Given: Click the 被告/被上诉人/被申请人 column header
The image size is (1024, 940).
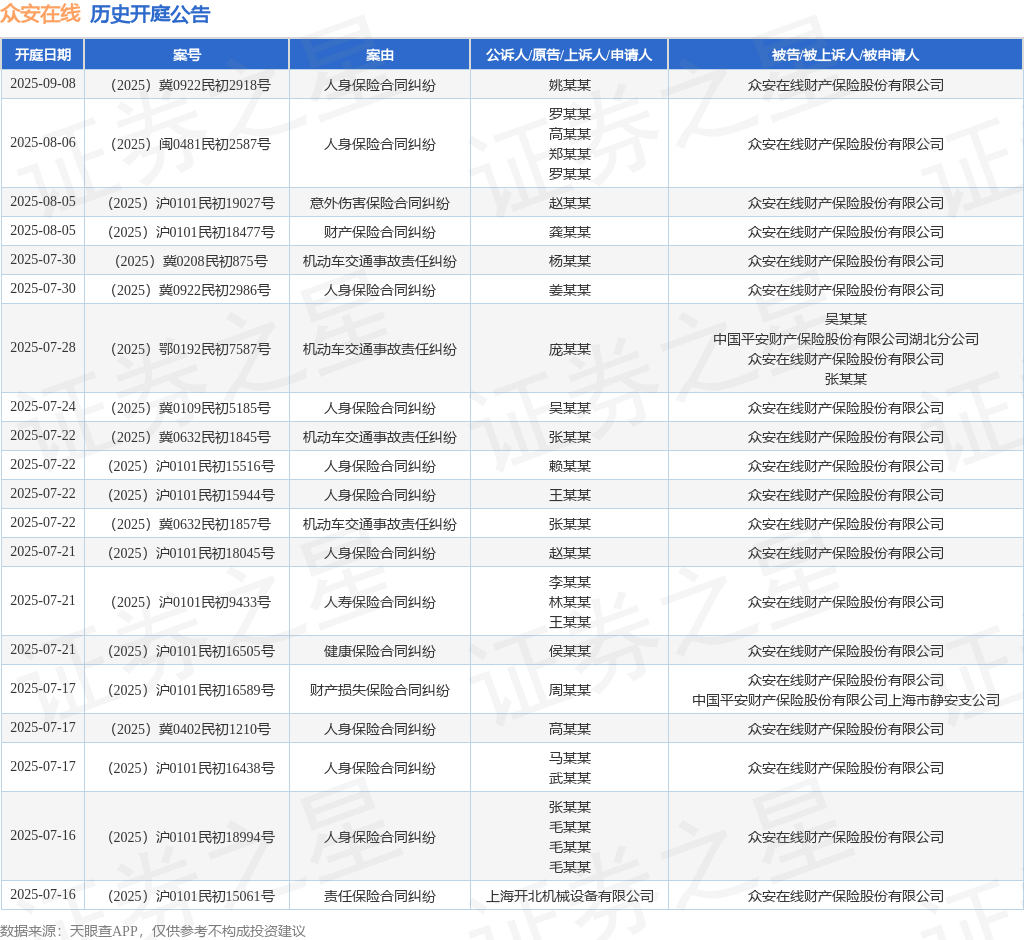Looking at the screenshot, I should 846,55.
